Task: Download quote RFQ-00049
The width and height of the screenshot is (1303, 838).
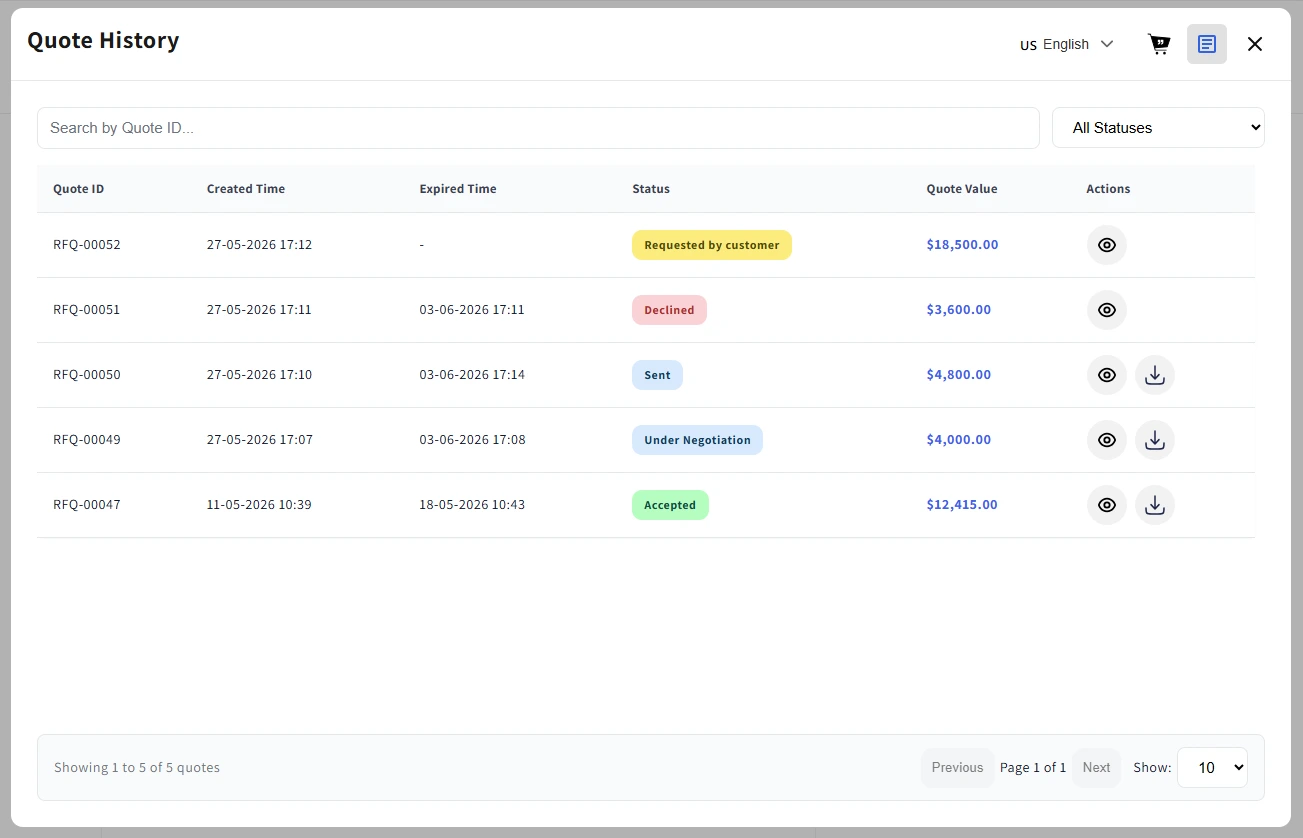Action: (x=1154, y=440)
